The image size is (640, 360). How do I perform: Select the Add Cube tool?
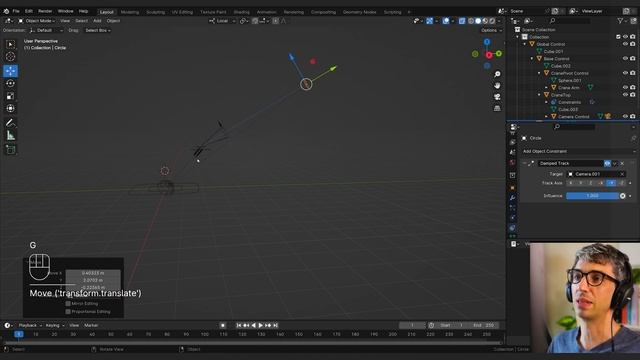11,150
